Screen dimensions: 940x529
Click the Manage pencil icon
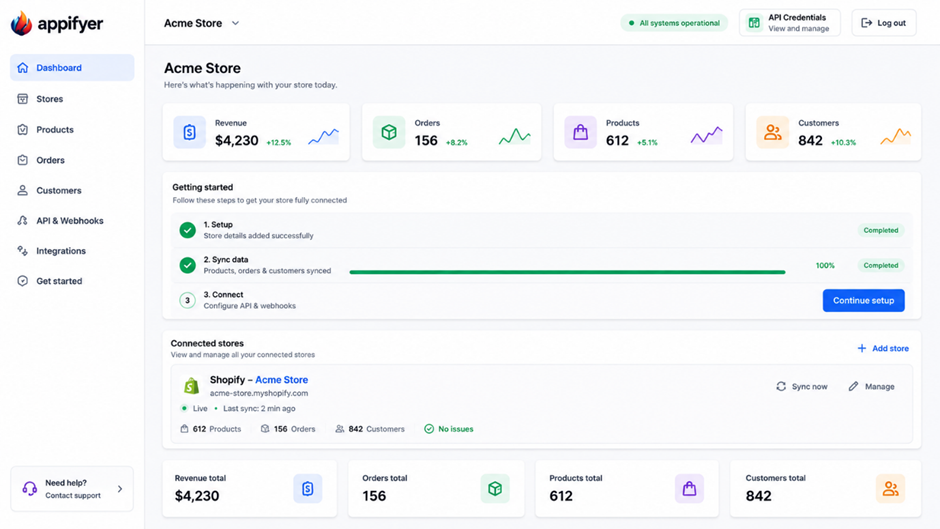[854, 386]
